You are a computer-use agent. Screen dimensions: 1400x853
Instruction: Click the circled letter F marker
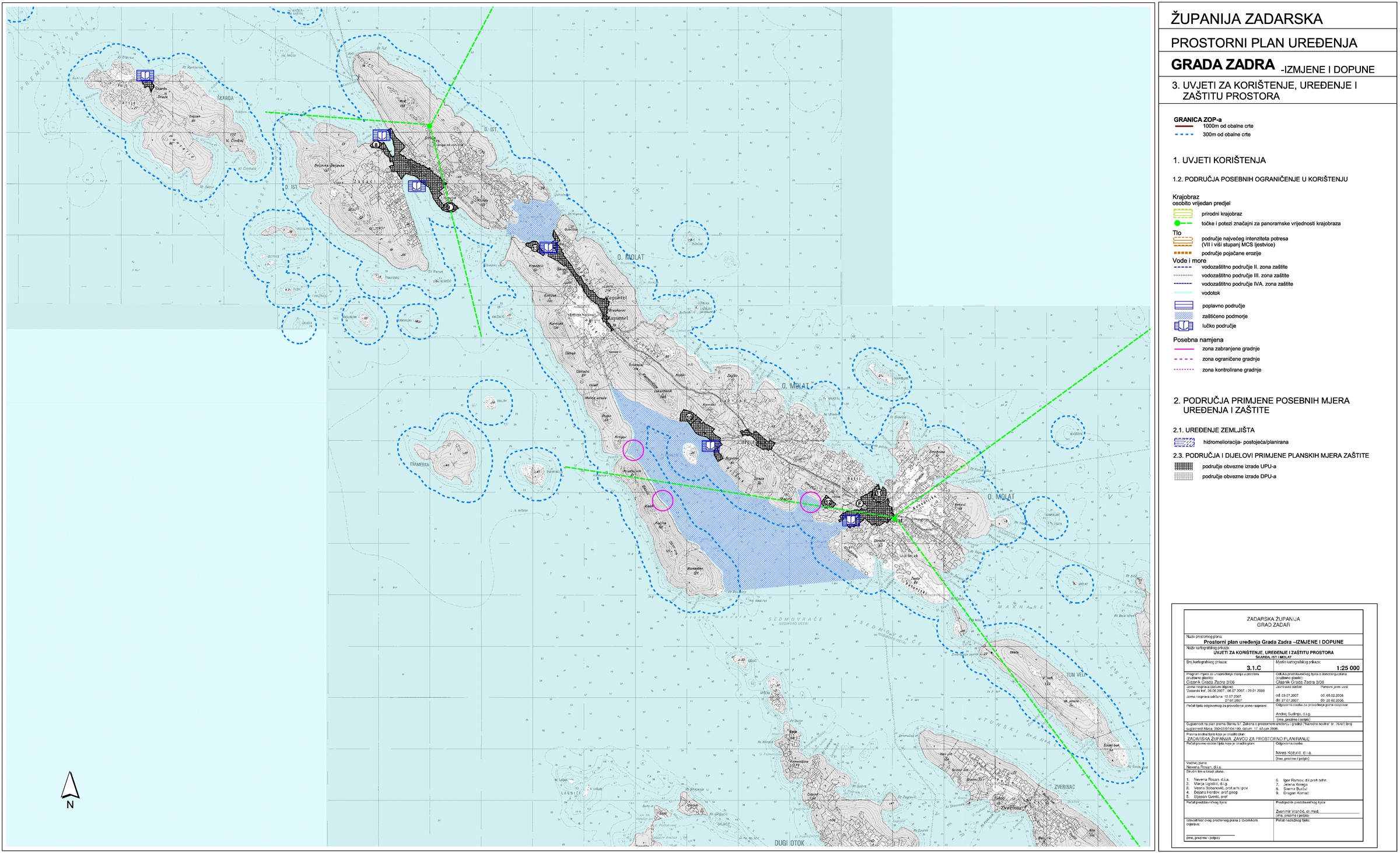coord(859,503)
